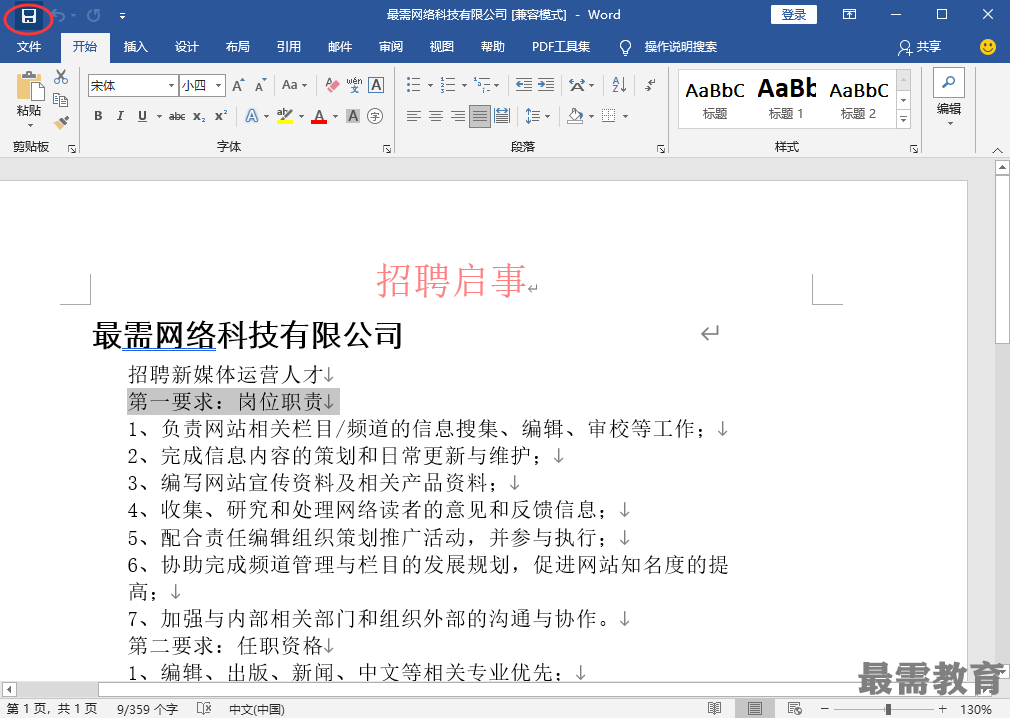Increase paragraph indent
Screen dimensions: 1010x718
(546, 85)
